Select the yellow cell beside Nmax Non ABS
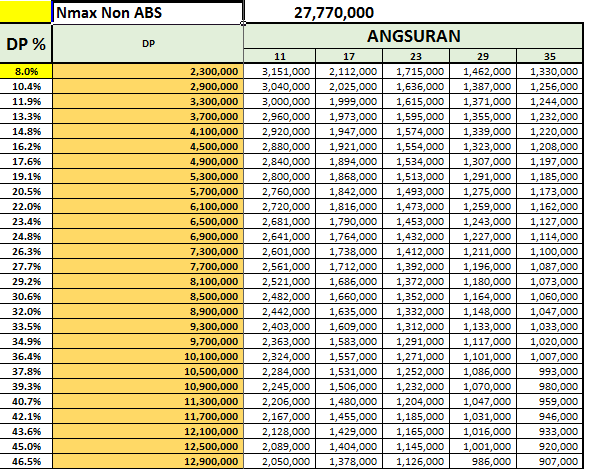 [25, 12]
